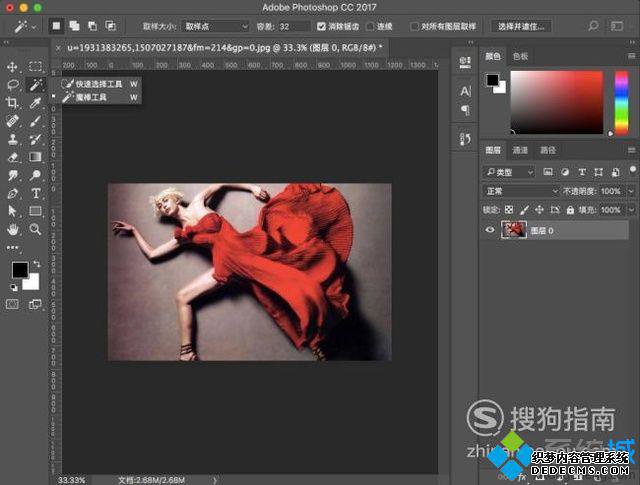640x485 pixels.
Task: Select the Horizontal Type tool
Action: (36, 194)
